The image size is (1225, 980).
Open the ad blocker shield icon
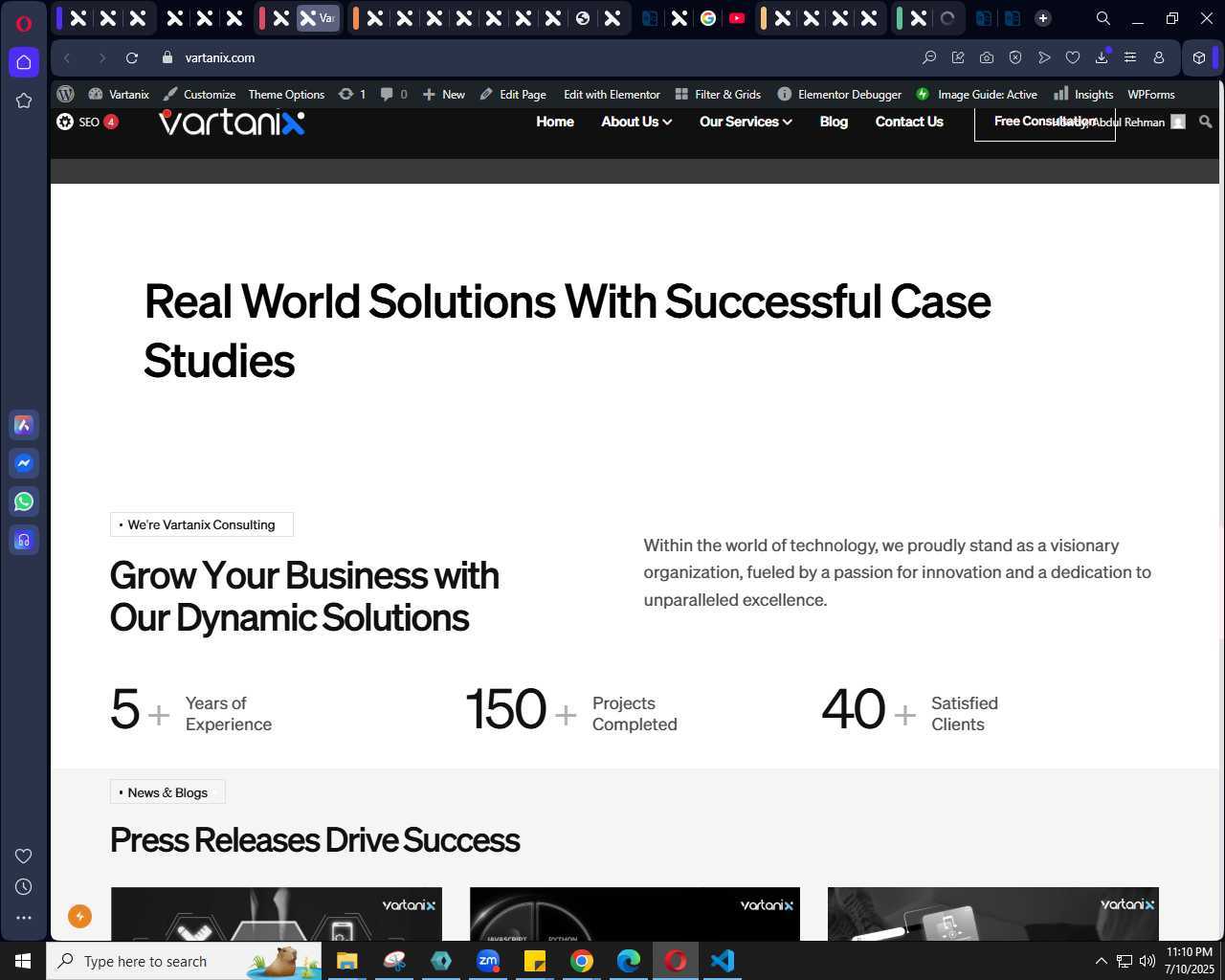(x=1015, y=58)
